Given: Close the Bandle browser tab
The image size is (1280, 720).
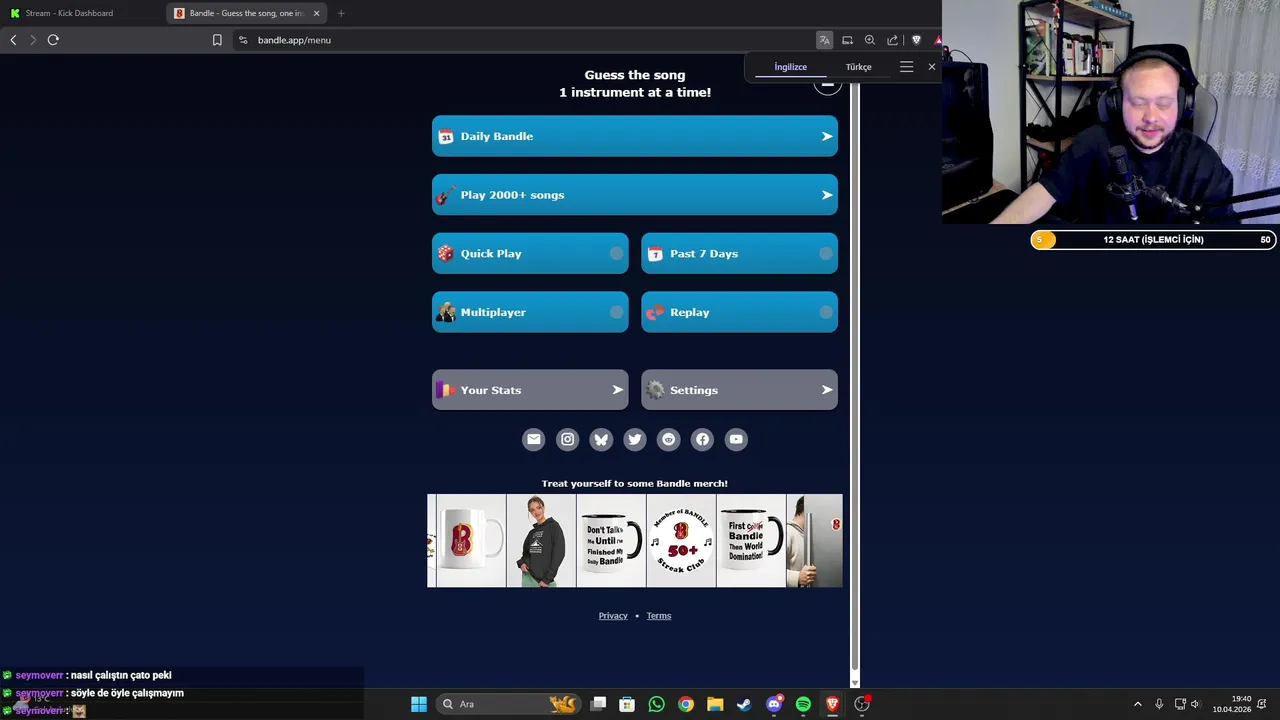Looking at the screenshot, I should 317,13.
